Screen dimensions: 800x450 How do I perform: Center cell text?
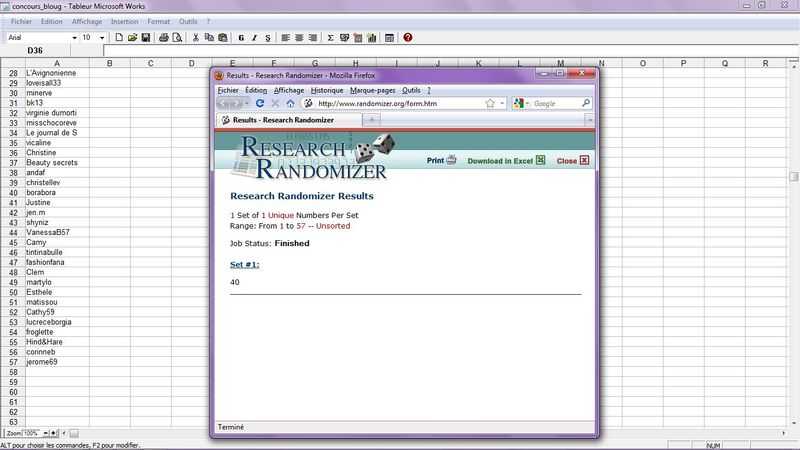[x=299, y=38]
